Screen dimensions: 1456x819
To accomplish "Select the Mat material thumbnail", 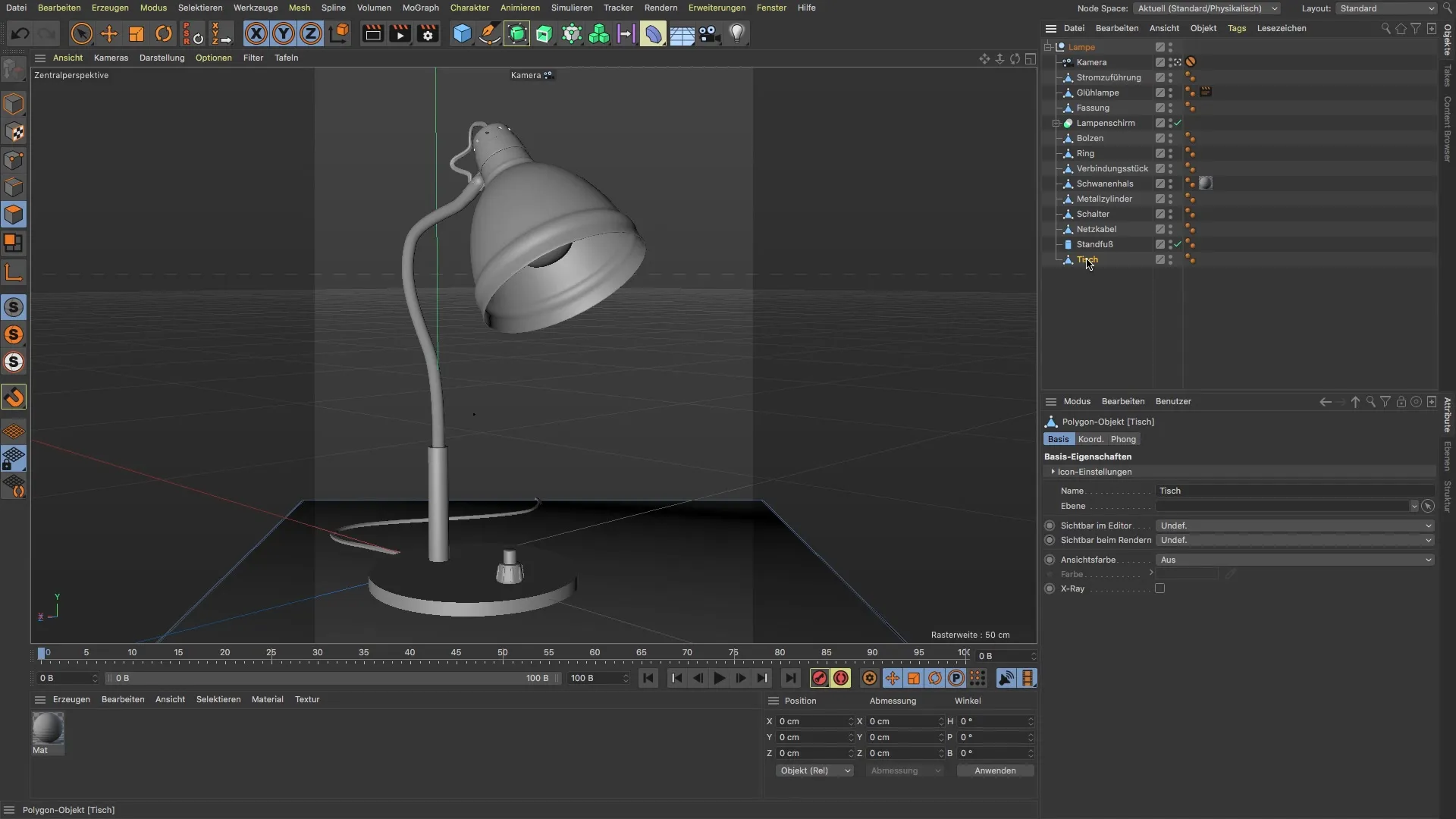I will [x=48, y=728].
